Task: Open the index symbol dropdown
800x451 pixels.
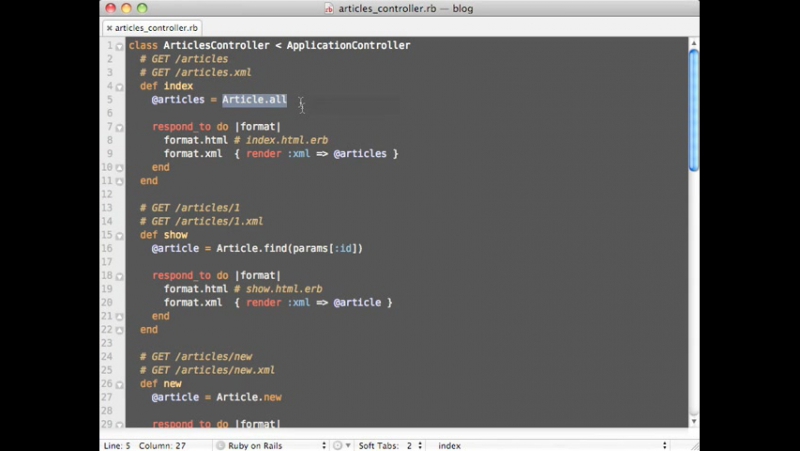Action: click(x=552, y=445)
